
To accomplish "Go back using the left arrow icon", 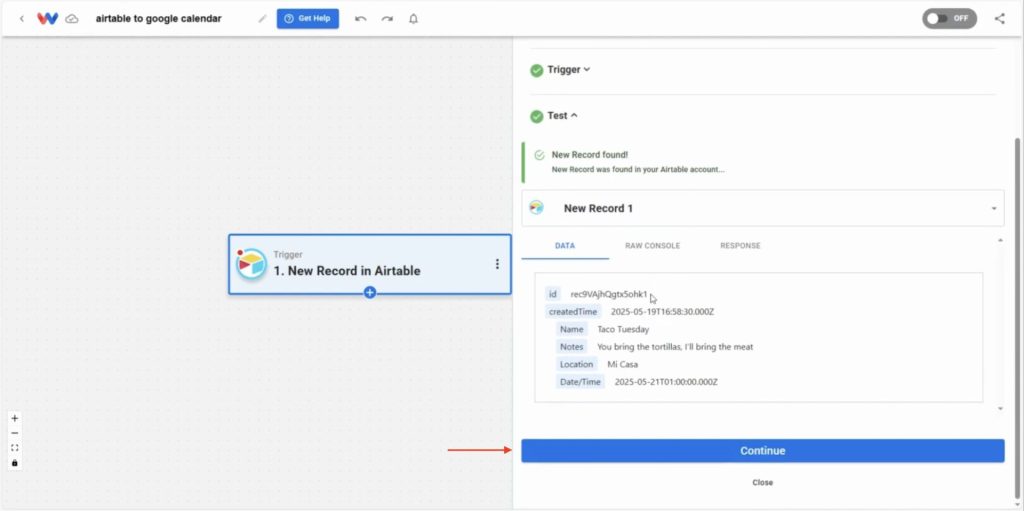I will 22,19.
